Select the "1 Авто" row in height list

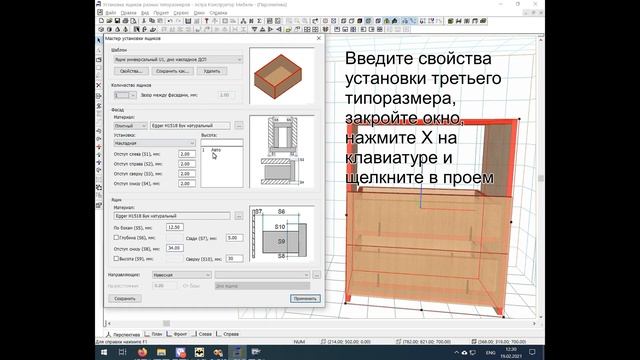click(222, 150)
